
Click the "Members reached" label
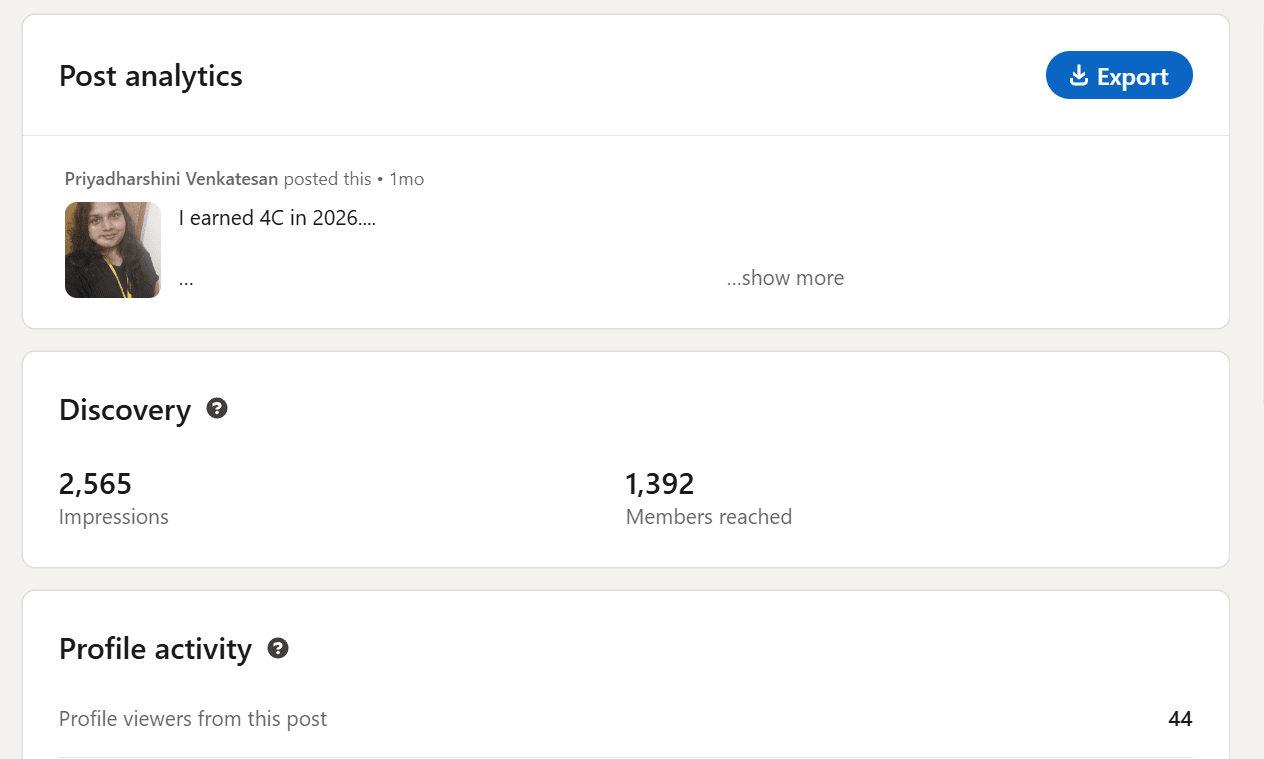(709, 517)
